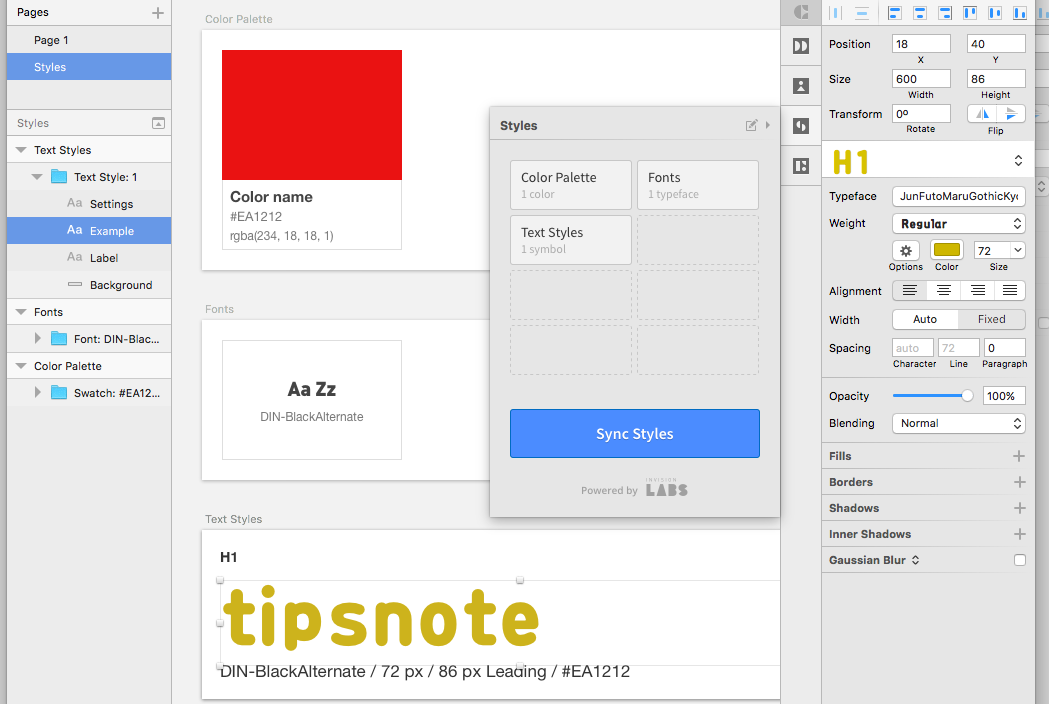The height and width of the screenshot is (704, 1049).
Task: Flip layer vertically
Action: (x=1011, y=114)
